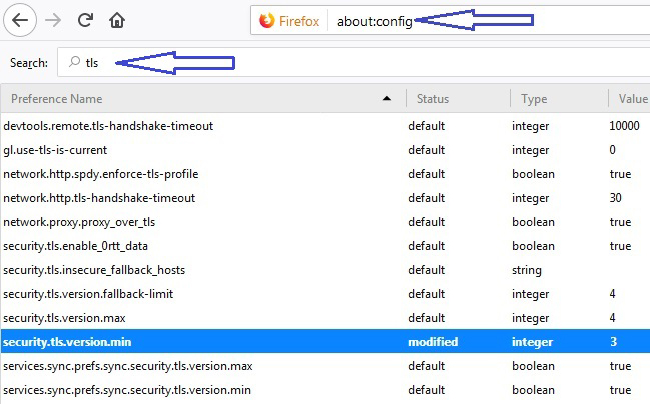Go to the home page icon
650x404 pixels.
[117, 20]
